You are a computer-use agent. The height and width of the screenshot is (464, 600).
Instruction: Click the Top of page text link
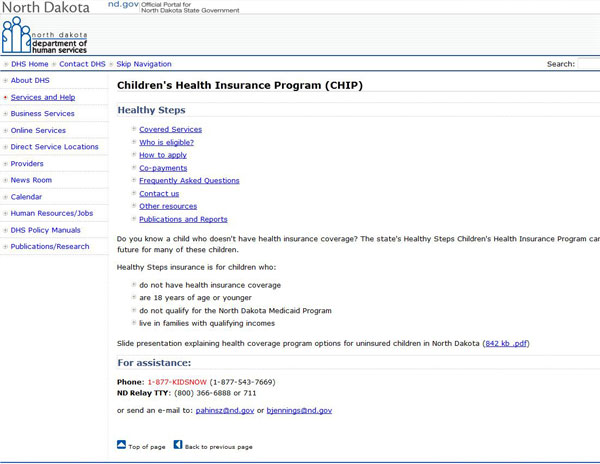(147, 447)
